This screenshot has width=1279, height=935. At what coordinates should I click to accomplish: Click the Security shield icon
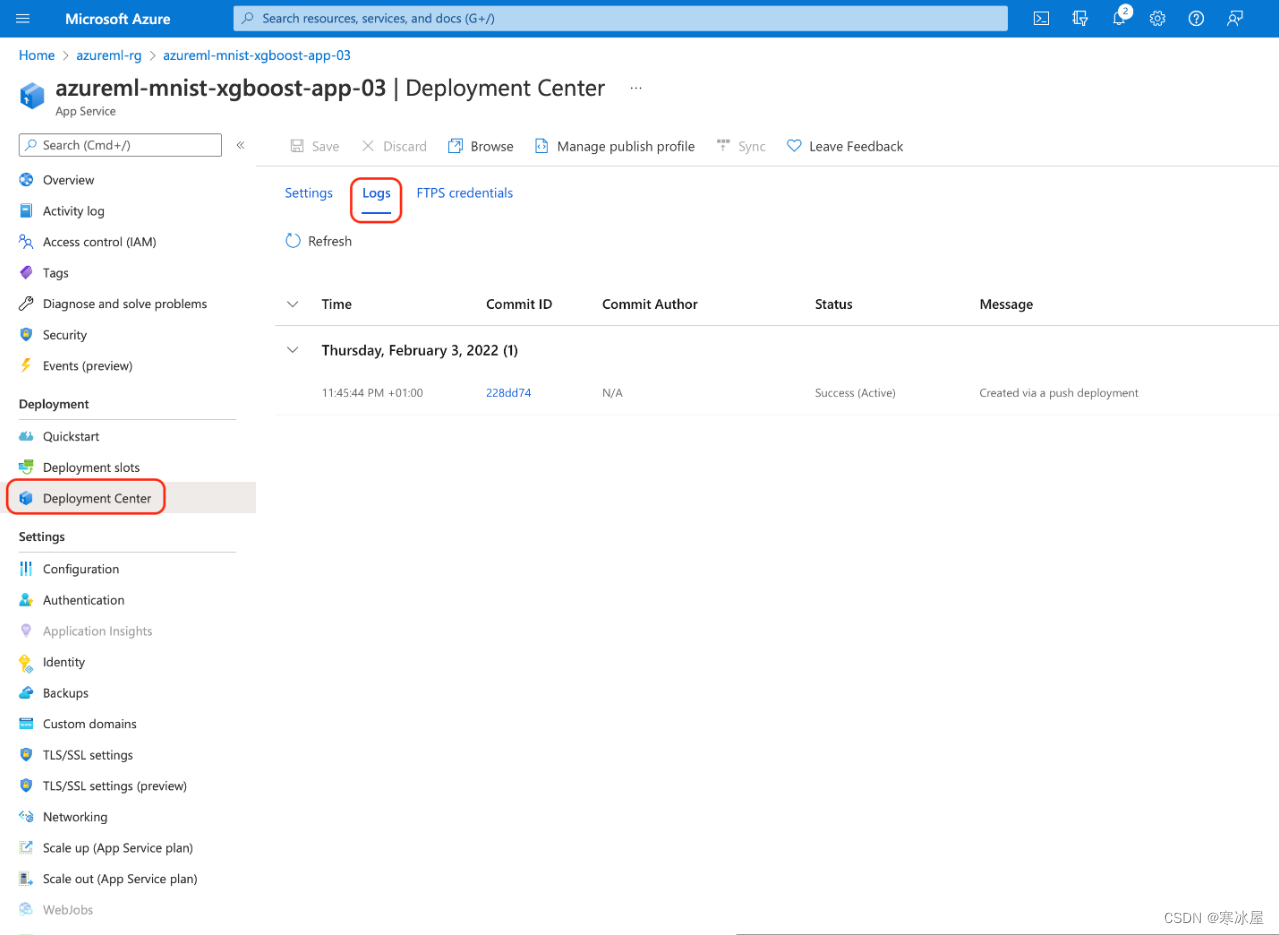(26, 335)
